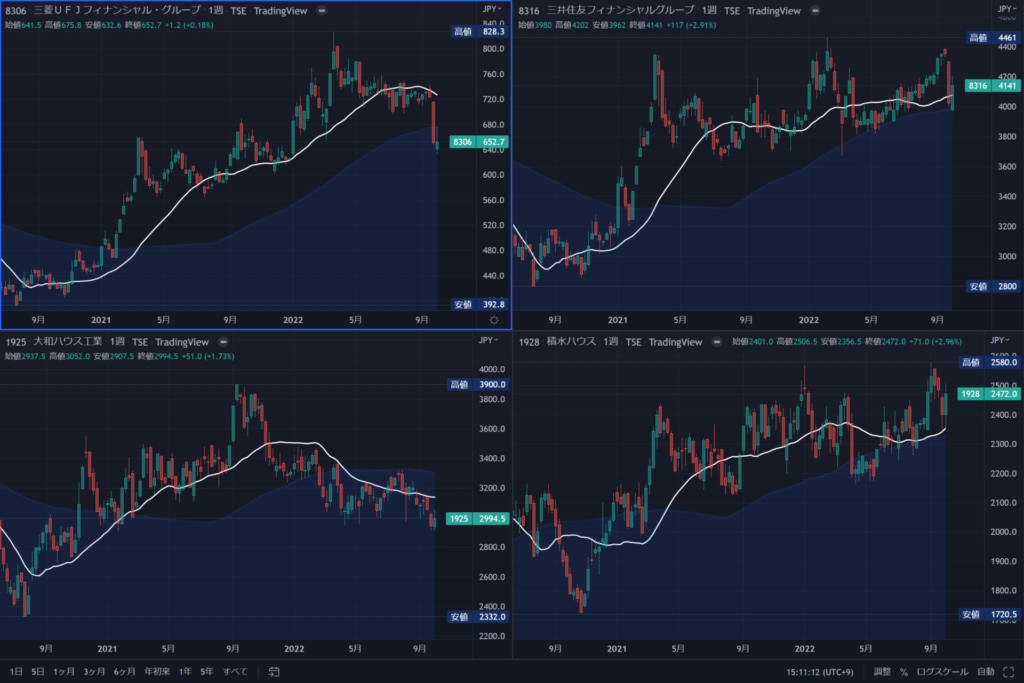Collapse the 1925 chart legend with minus icon

click(x=223, y=342)
